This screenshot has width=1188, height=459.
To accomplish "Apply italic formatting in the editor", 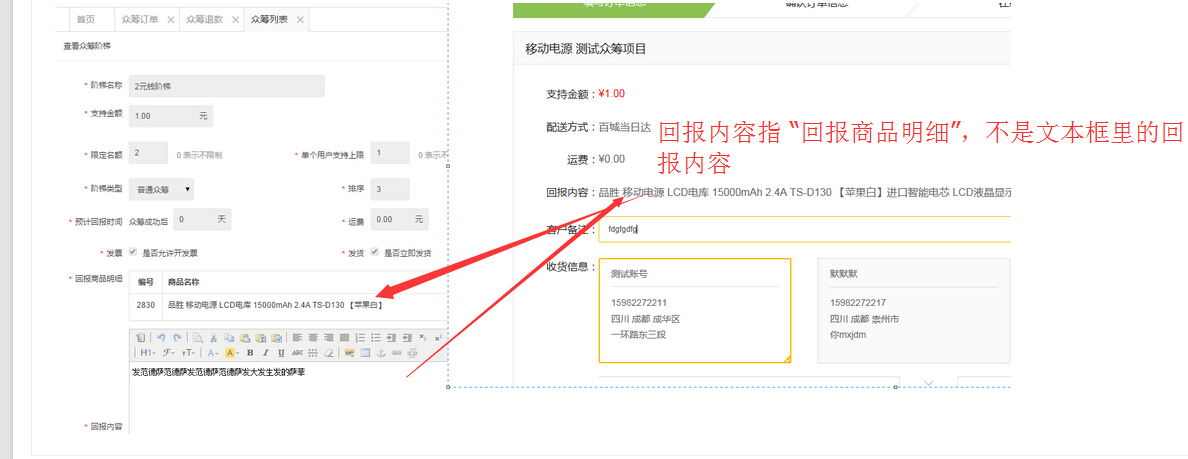I will point(265,353).
